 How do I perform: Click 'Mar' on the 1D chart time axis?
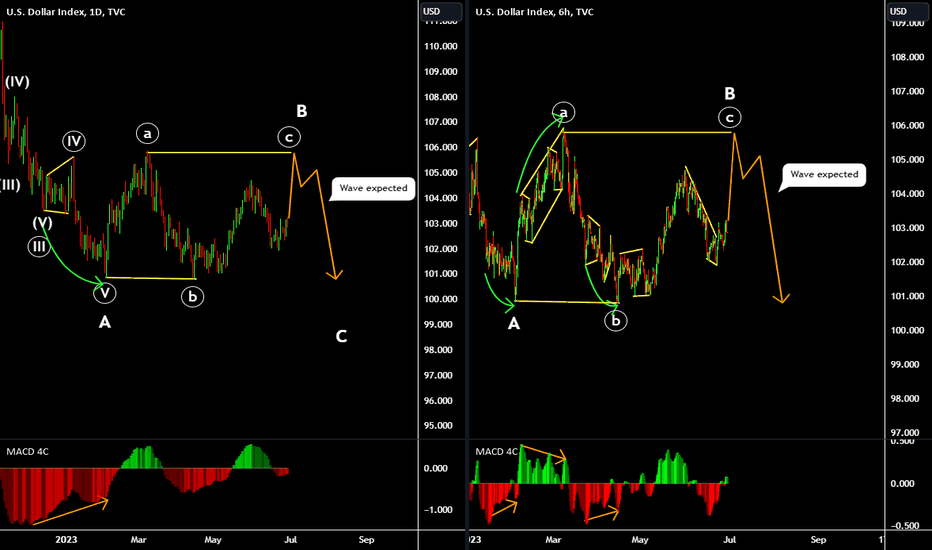tap(138, 540)
